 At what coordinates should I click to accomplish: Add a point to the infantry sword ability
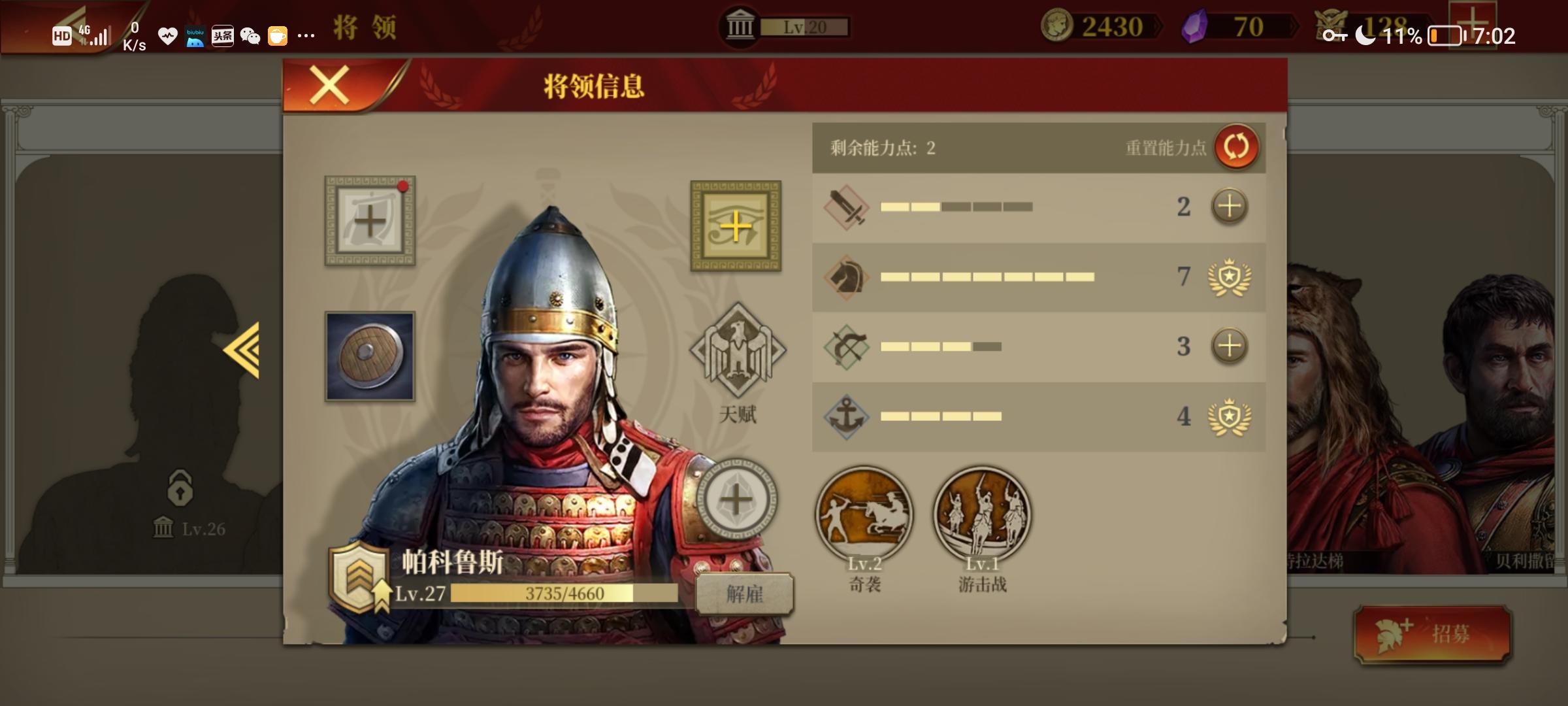point(1230,207)
